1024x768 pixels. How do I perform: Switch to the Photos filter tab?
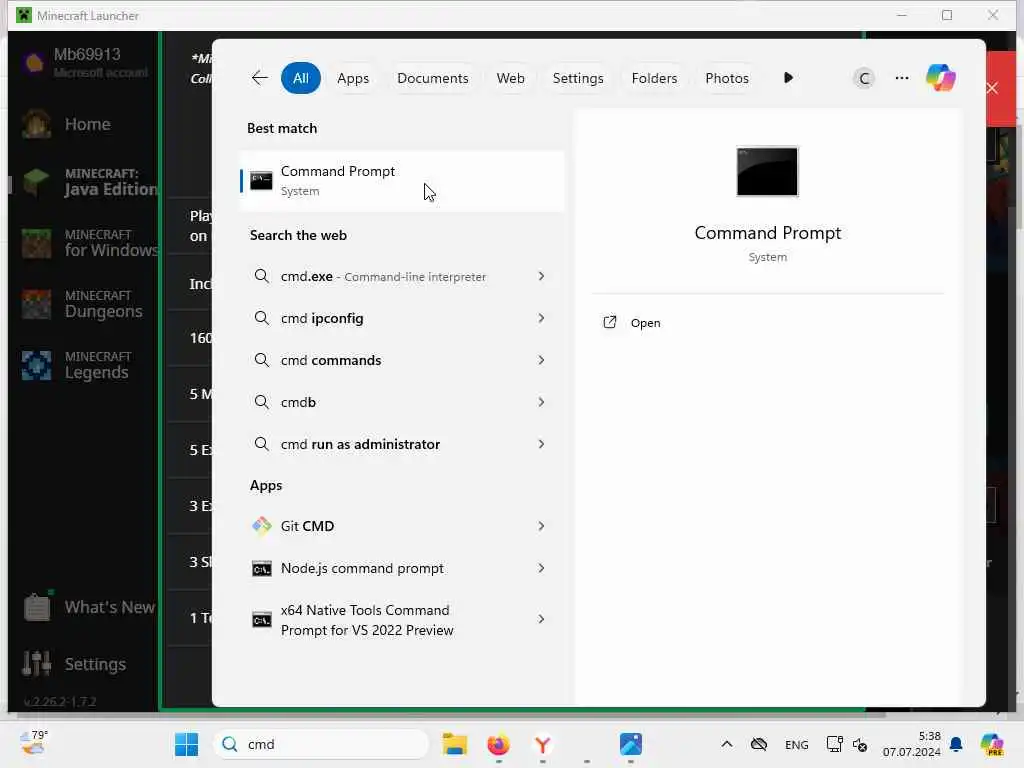point(727,78)
